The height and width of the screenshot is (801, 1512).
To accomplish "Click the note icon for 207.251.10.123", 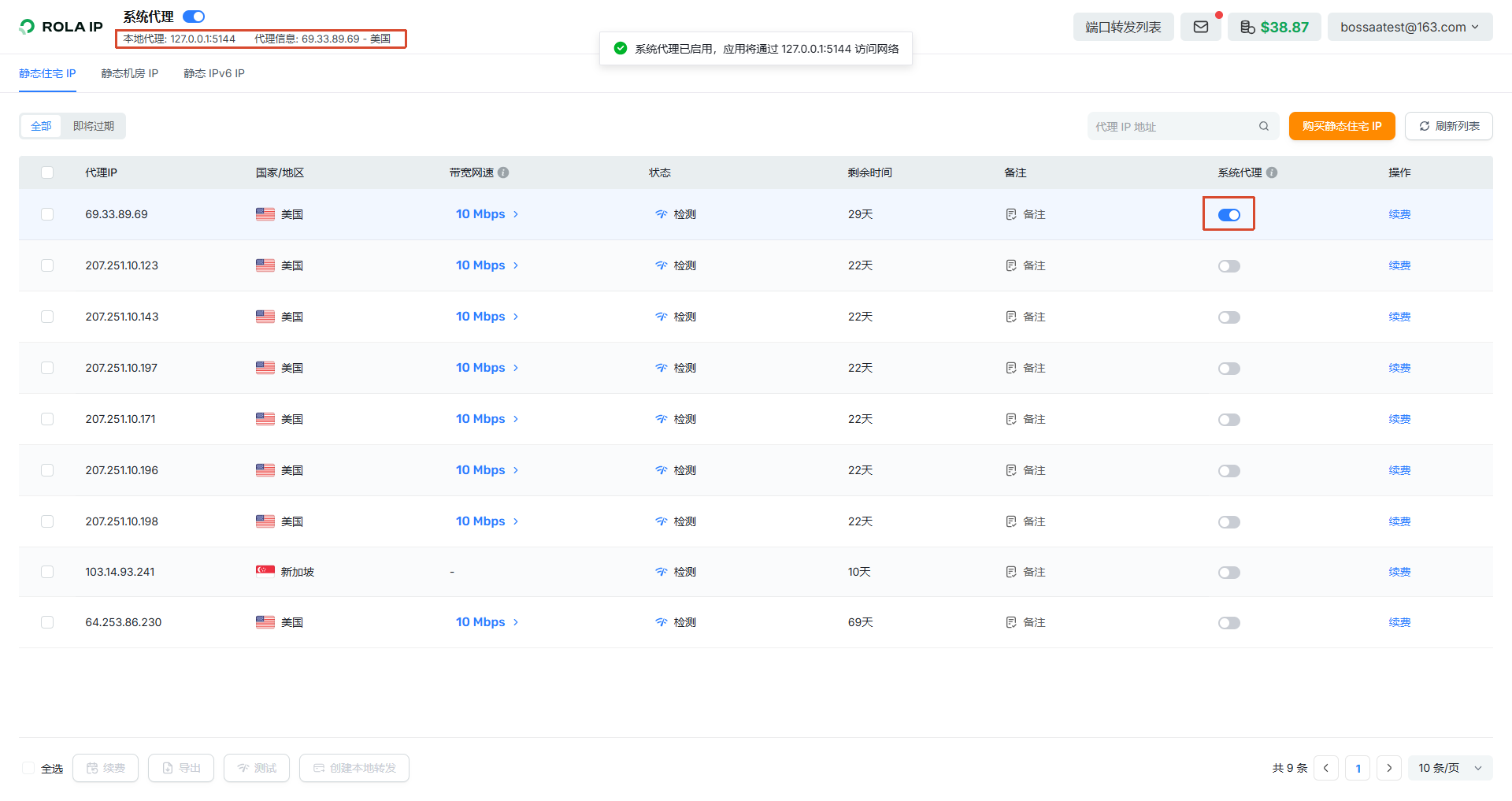I will (x=1011, y=265).
